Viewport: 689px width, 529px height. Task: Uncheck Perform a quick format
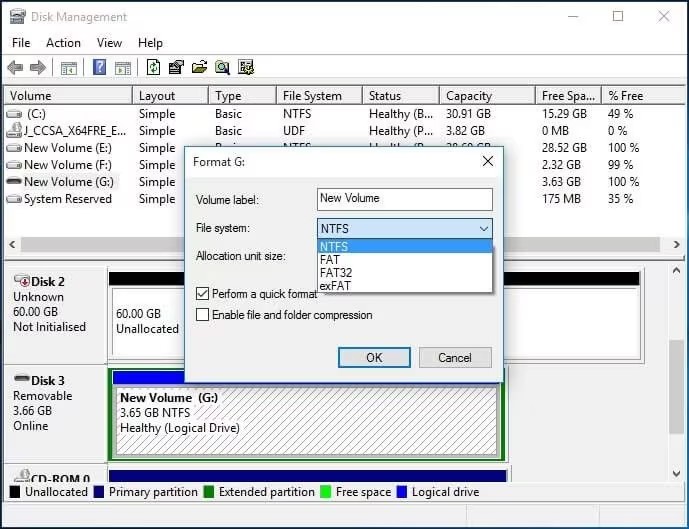click(203, 294)
